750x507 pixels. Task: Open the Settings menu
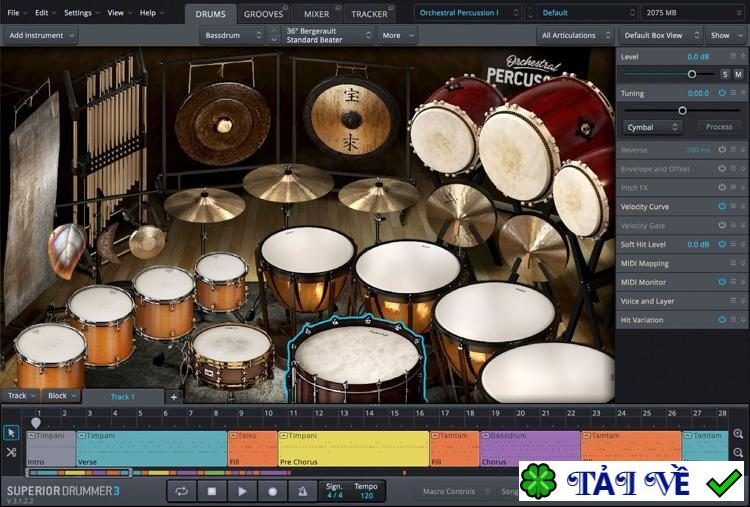[x=80, y=13]
